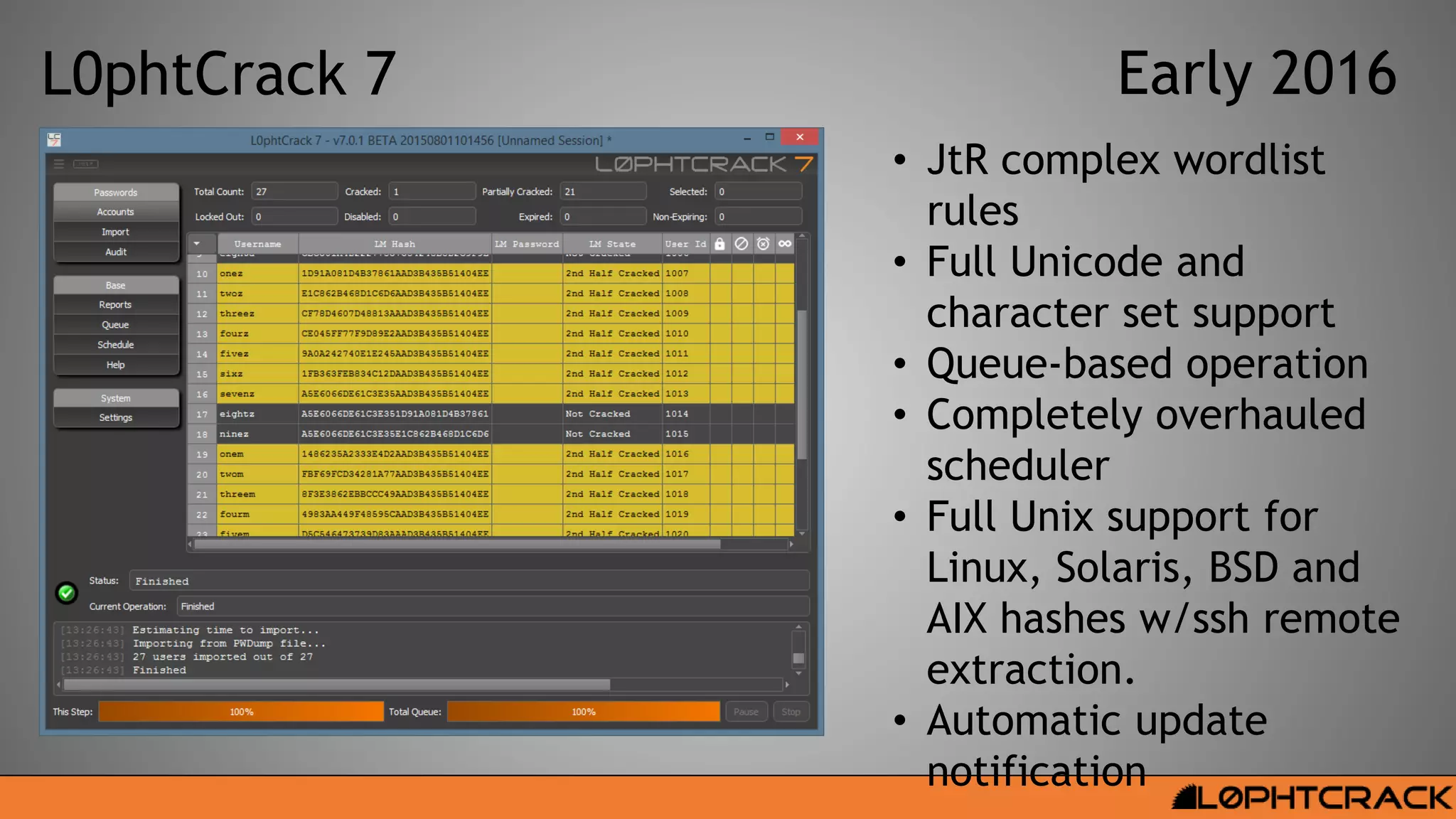
Task: Sort by User Id column header
Action: click(x=686, y=244)
